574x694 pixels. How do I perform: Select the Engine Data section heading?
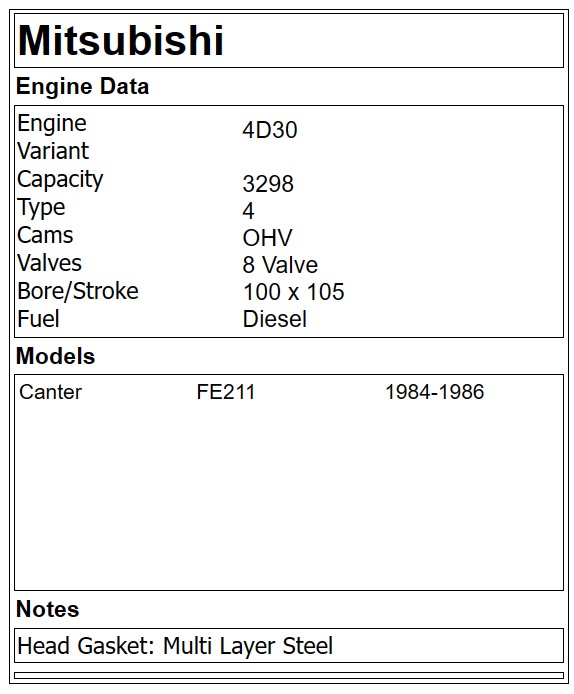pyautogui.click(x=82, y=86)
